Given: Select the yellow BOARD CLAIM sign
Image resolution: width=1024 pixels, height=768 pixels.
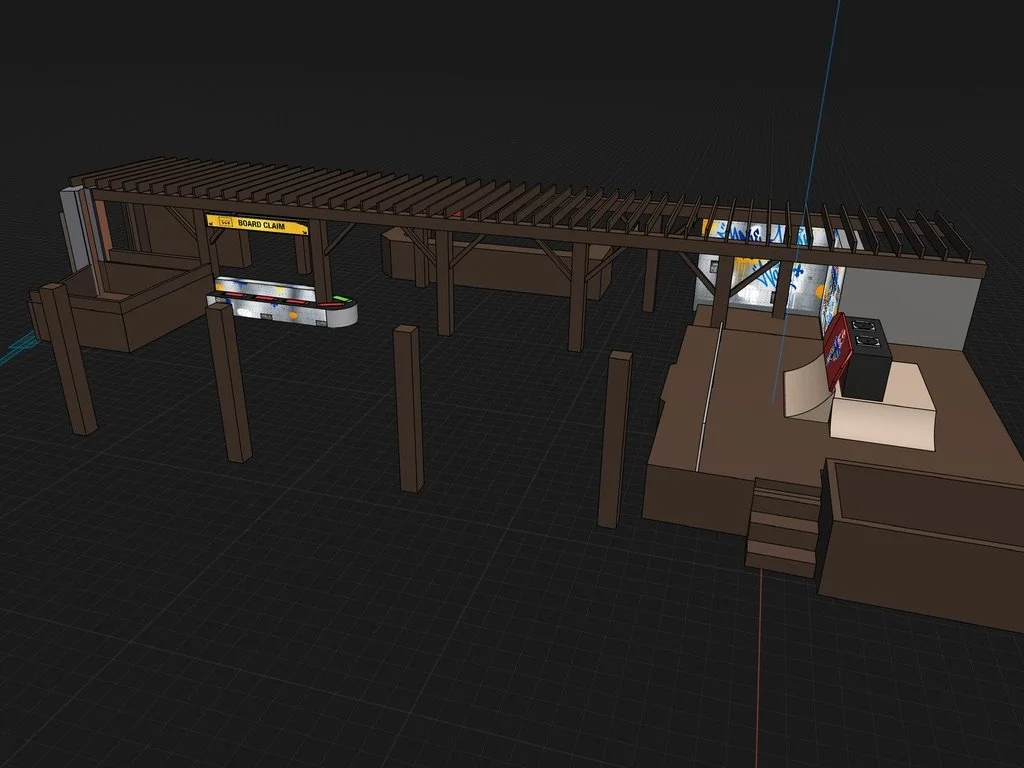Looking at the screenshot, I should click(x=257, y=223).
